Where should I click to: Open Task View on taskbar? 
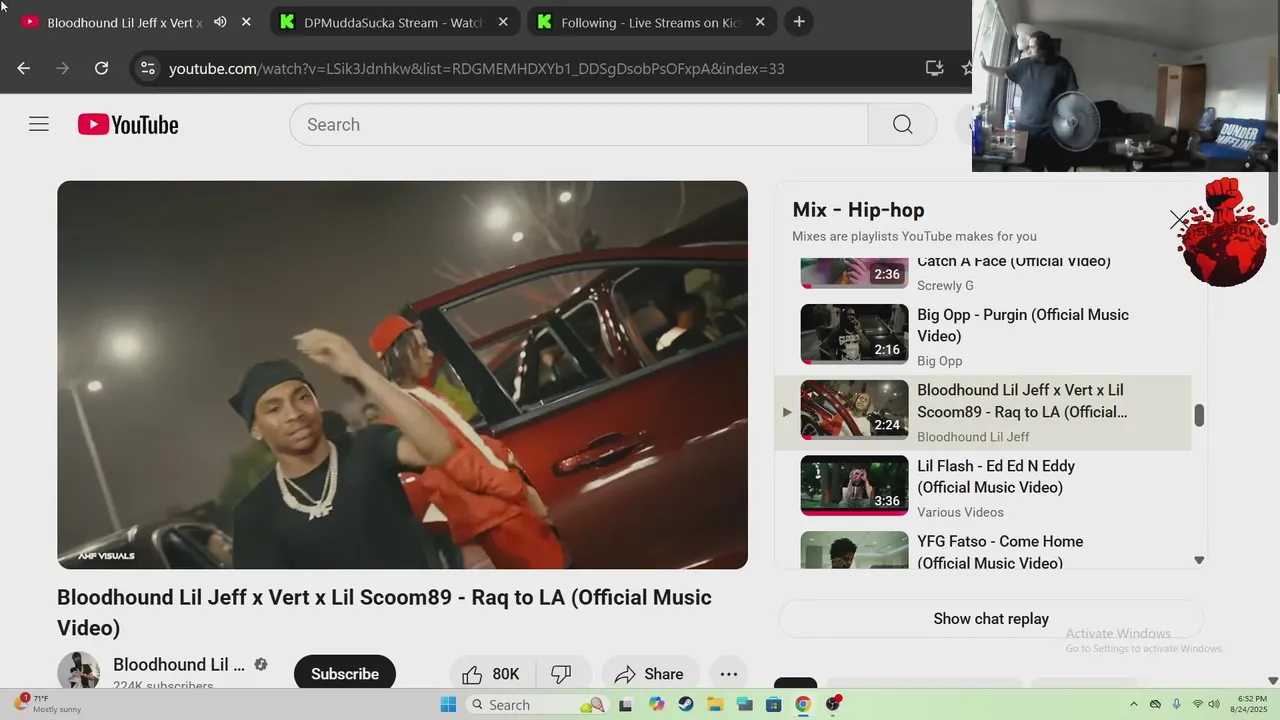click(626, 704)
